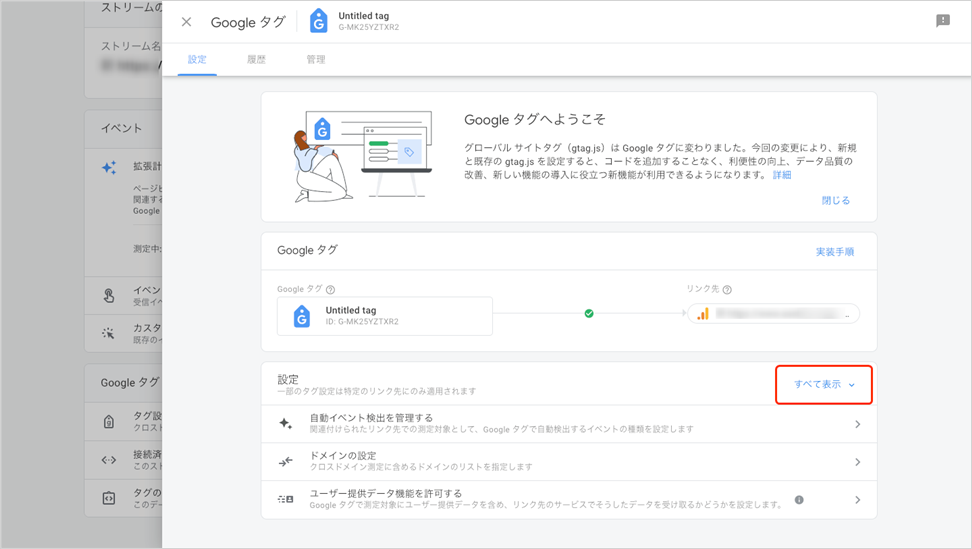Click connected site tags code icon in background
This screenshot has width=972, height=549.
click(108, 460)
